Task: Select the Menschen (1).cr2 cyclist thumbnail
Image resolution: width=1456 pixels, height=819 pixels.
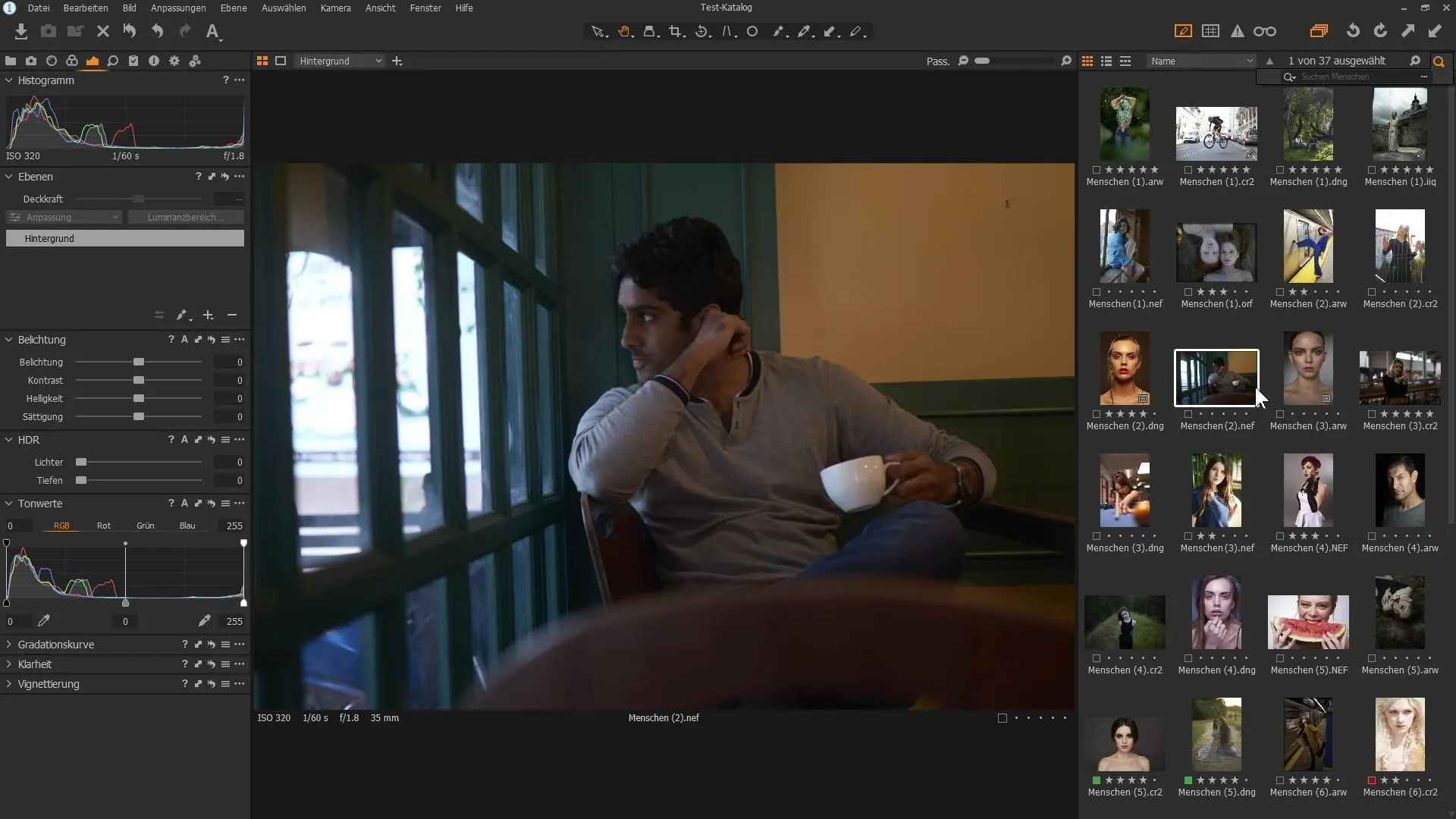Action: pyautogui.click(x=1216, y=133)
